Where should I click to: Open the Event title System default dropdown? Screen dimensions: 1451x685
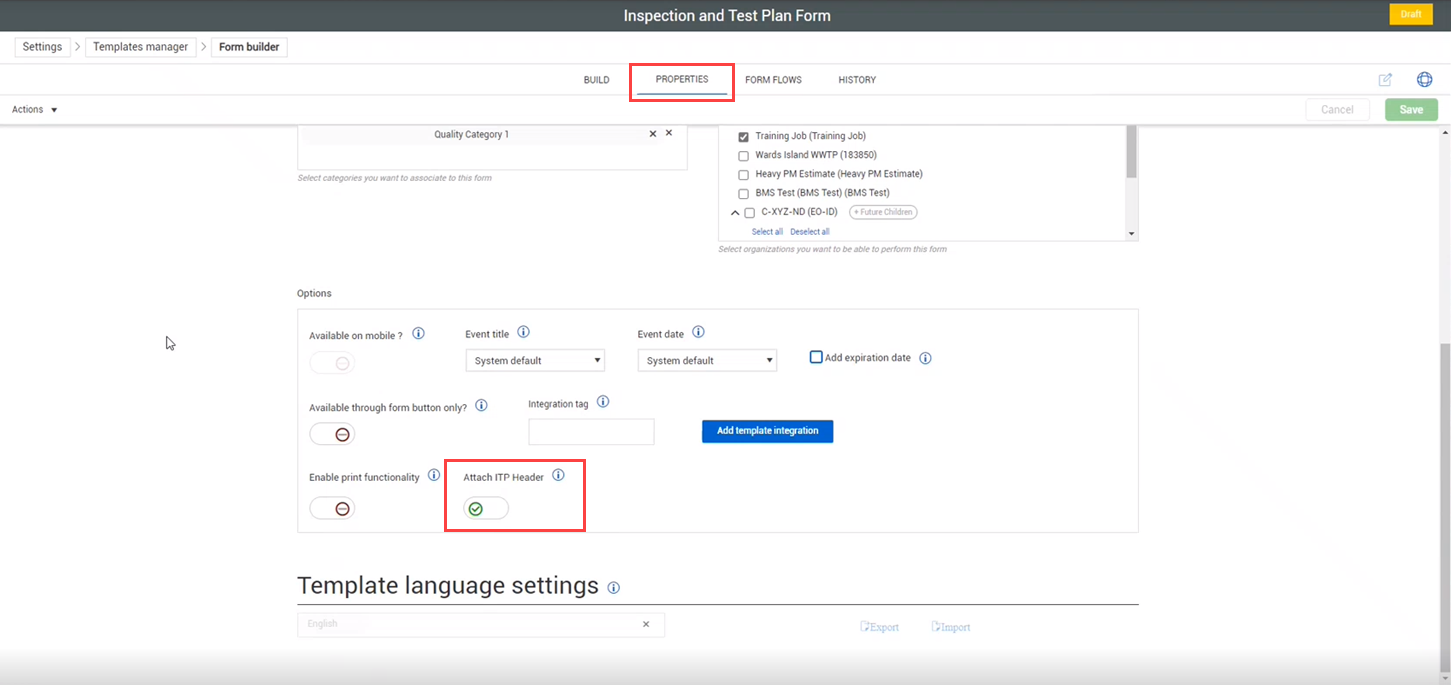pyautogui.click(x=535, y=360)
